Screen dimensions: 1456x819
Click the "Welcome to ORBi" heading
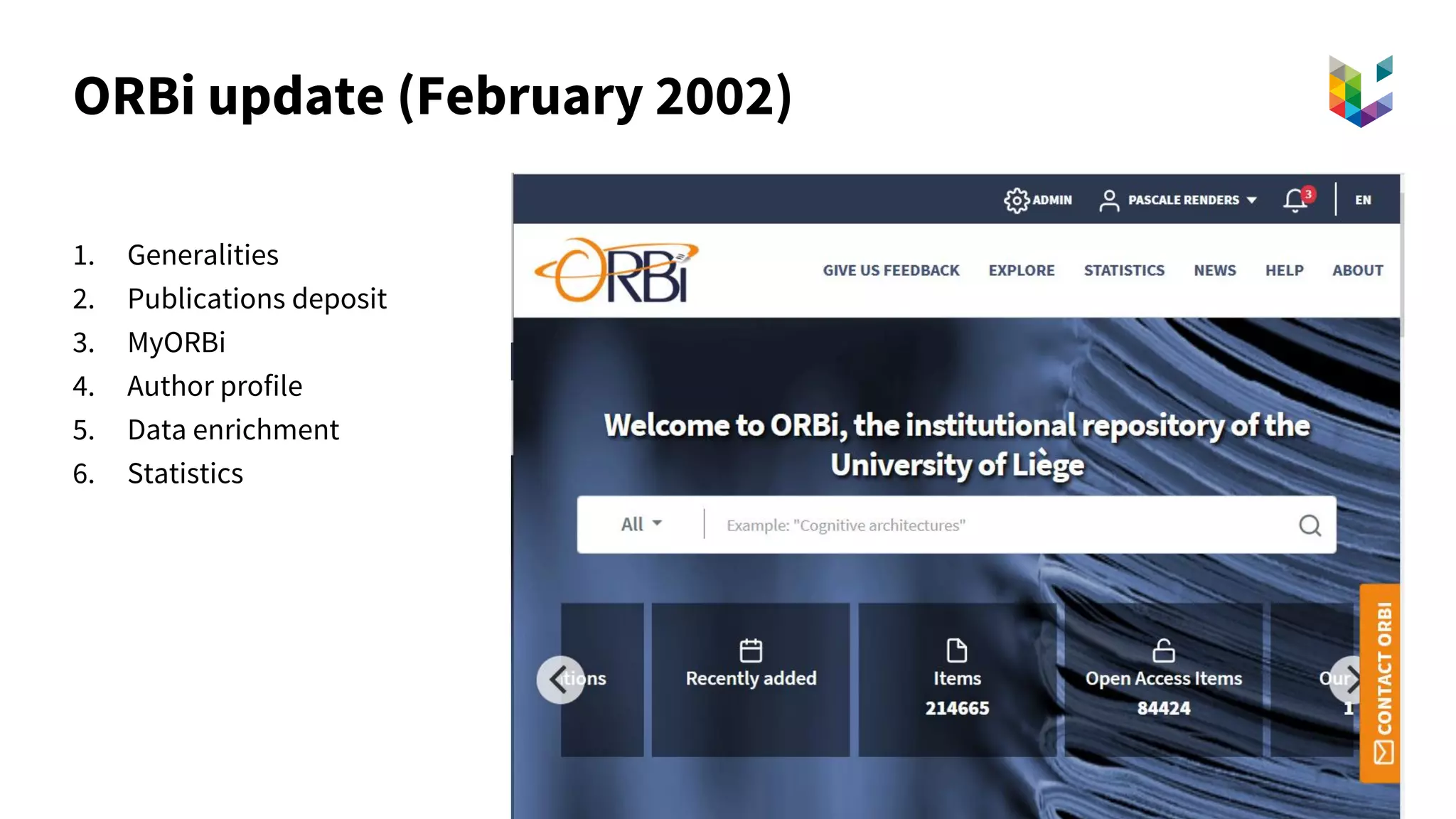pos(957,445)
